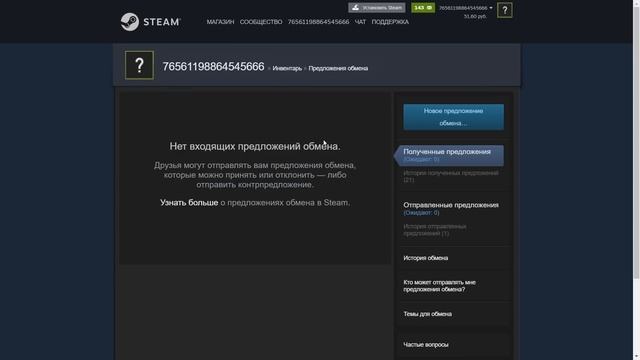Click the Steam logo in the header
The image size is (640, 360).
pos(151,22)
